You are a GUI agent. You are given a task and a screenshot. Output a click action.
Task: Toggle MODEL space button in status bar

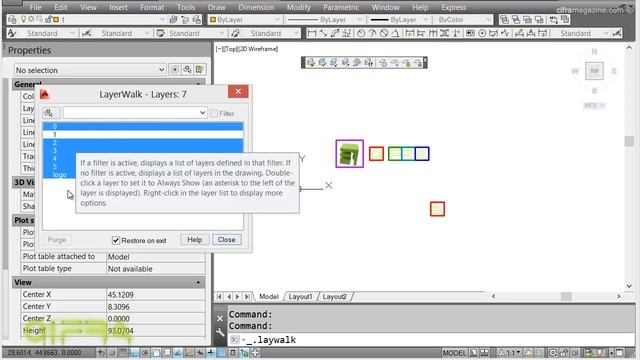pos(454,353)
